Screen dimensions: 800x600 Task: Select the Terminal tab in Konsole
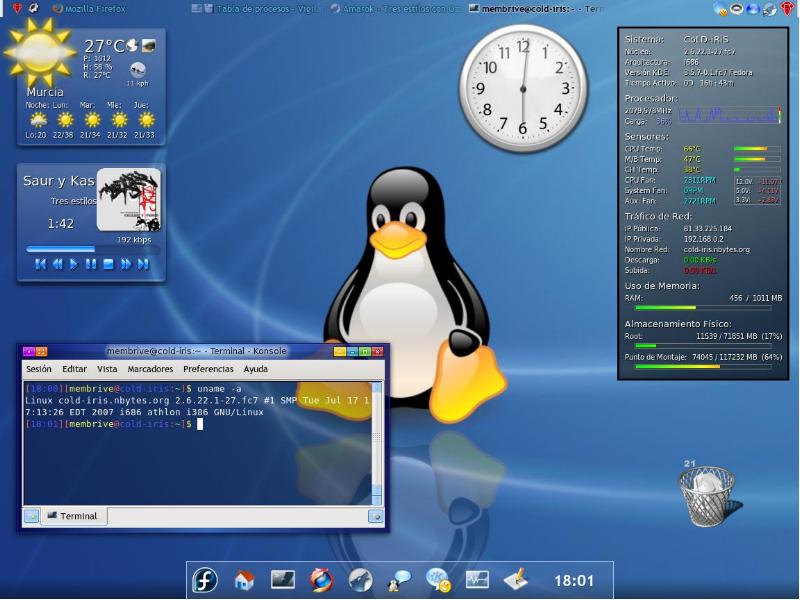tap(73, 516)
